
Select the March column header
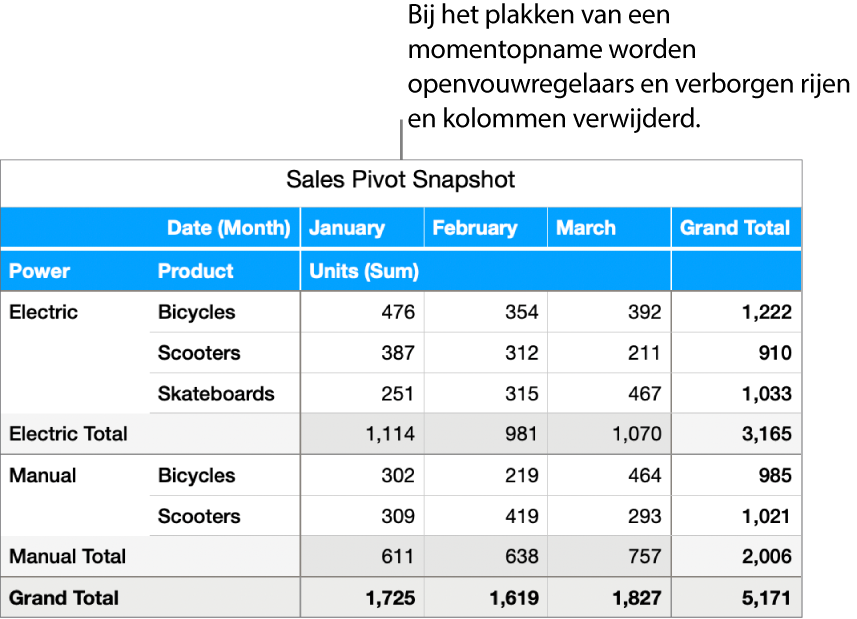[586, 228]
